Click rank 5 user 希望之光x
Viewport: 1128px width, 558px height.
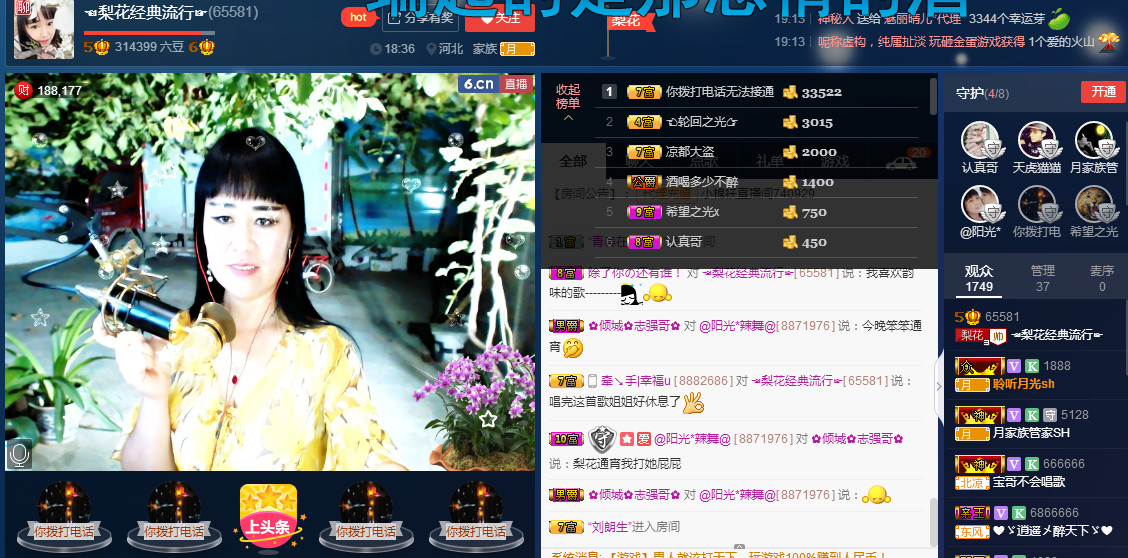[692, 212]
